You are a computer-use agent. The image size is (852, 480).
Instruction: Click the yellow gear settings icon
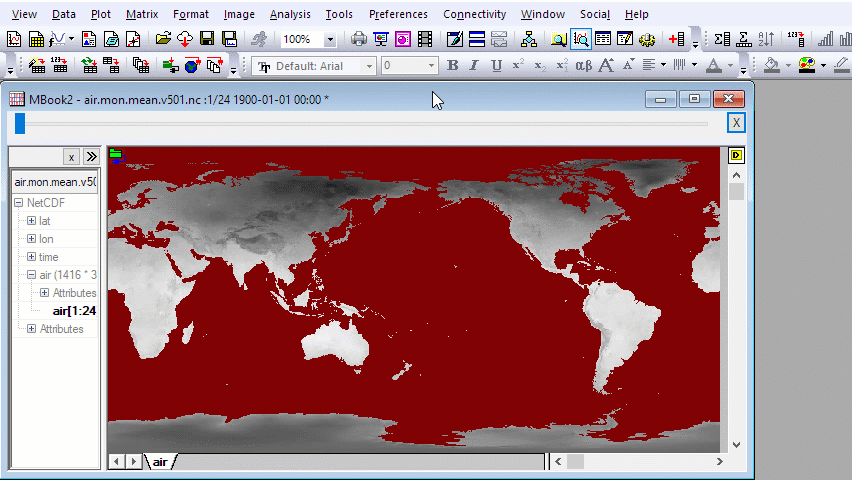tap(647, 39)
